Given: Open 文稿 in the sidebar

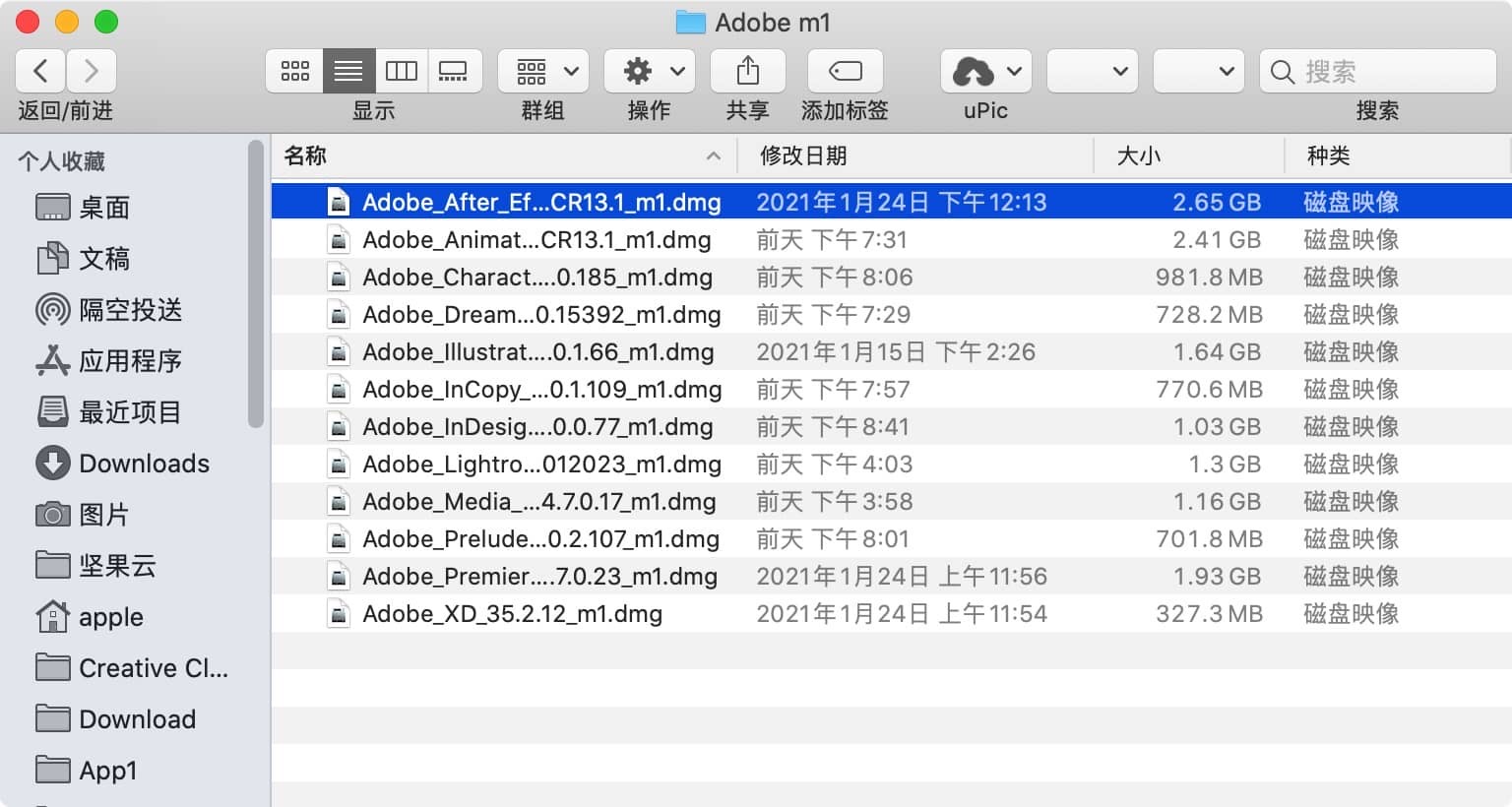Looking at the screenshot, I should (x=83, y=259).
